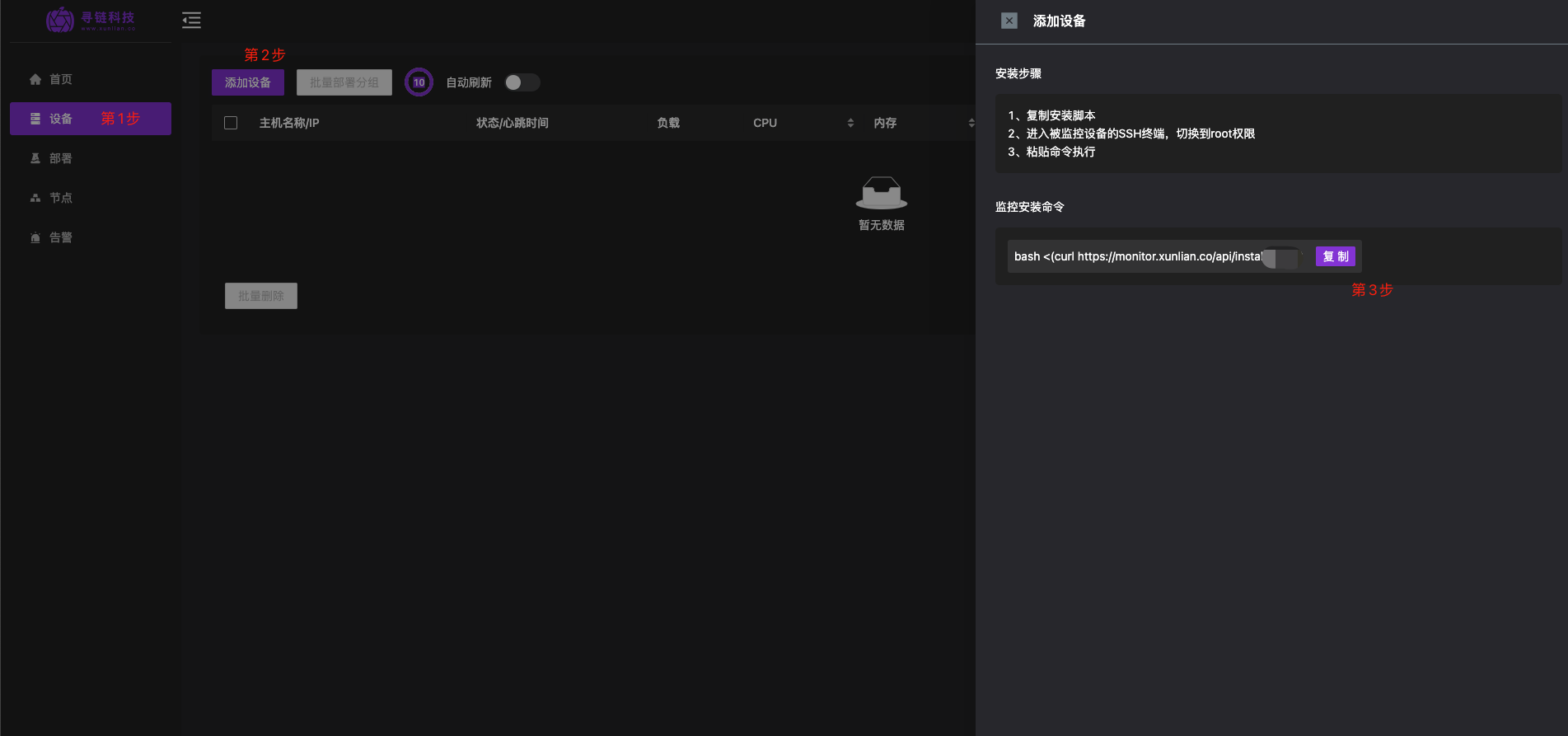Collapse the sidebar with the menu-fold icon
The width and height of the screenshot is (1568, 736).
pos(191,21)
